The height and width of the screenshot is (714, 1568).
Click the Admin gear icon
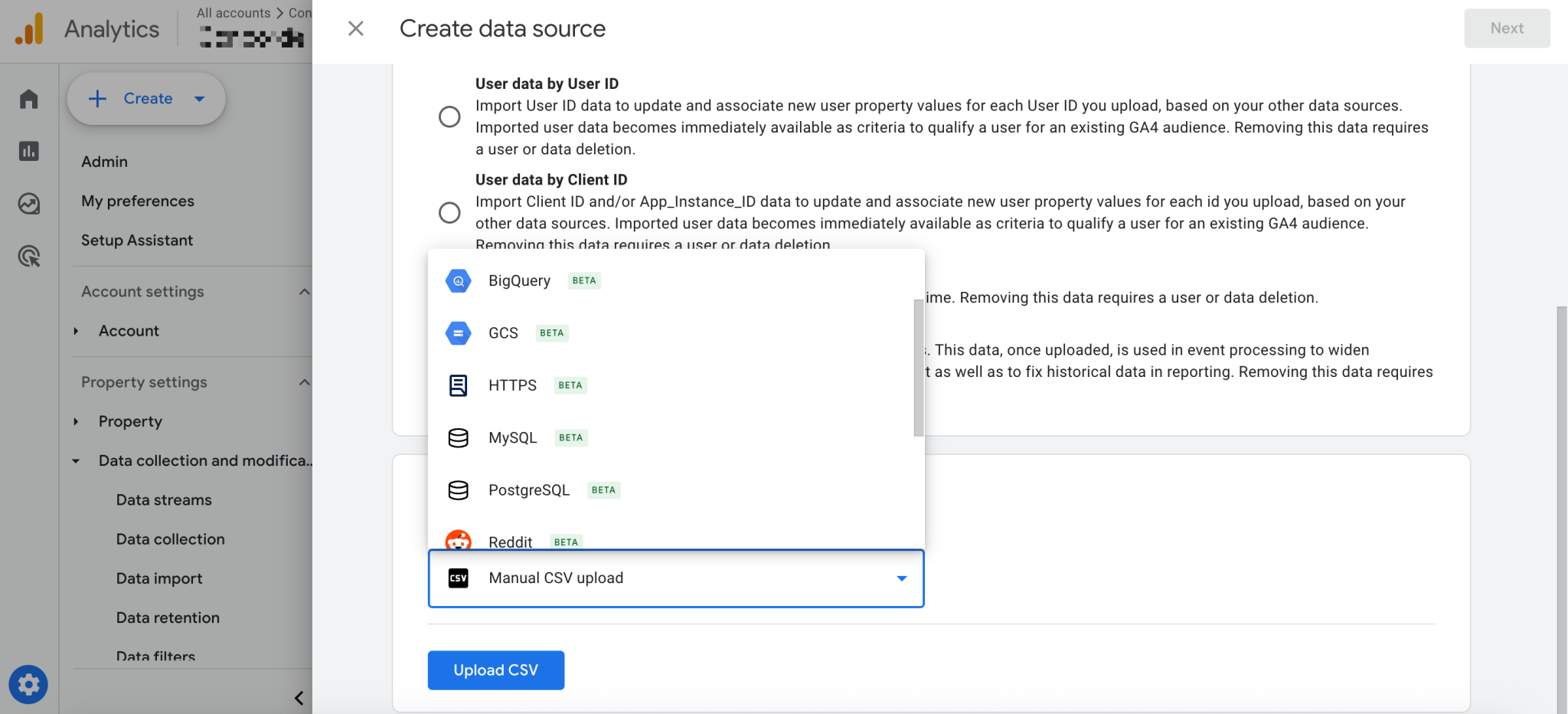28,684
